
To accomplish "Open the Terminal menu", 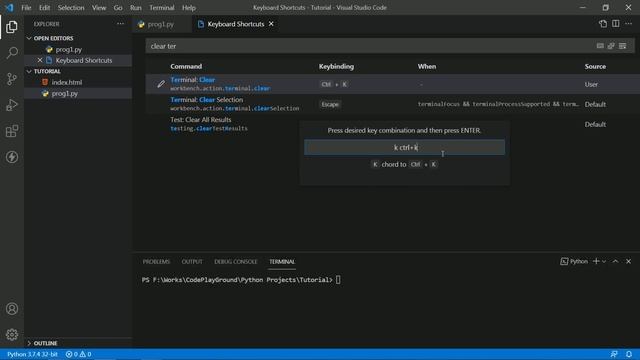I will pyautogui.click(x=162, y=7).
